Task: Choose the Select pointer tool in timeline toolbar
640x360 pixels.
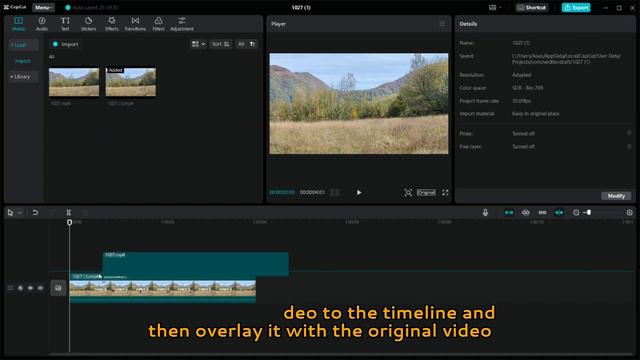Action: pos(10,213)
